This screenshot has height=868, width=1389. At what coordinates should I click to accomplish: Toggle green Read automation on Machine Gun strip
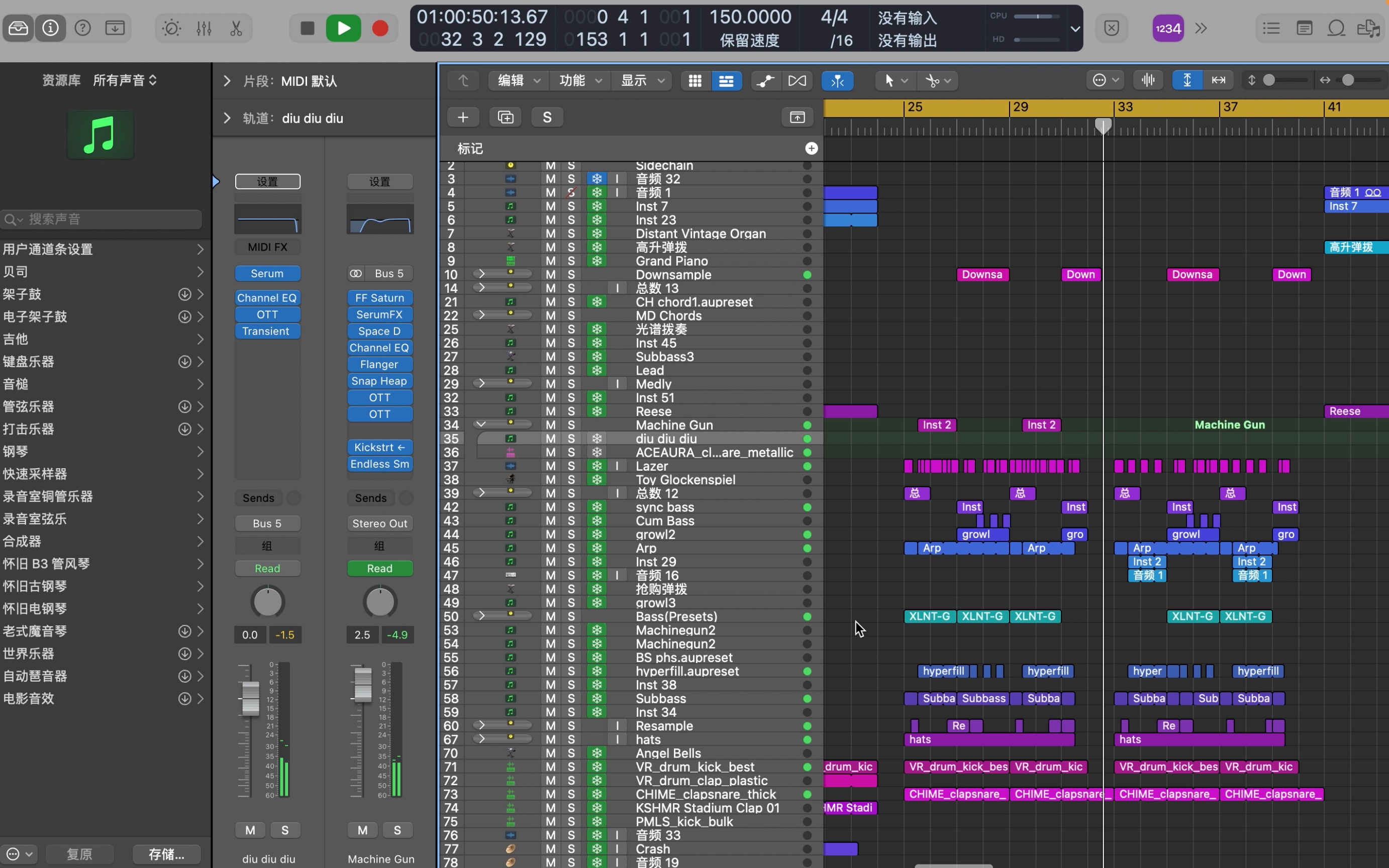coord(379,568)
